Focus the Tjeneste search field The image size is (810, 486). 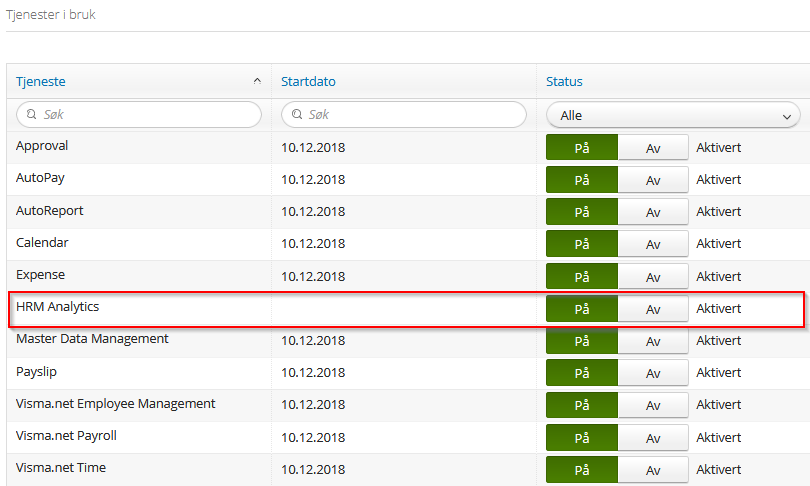[139, 114]
